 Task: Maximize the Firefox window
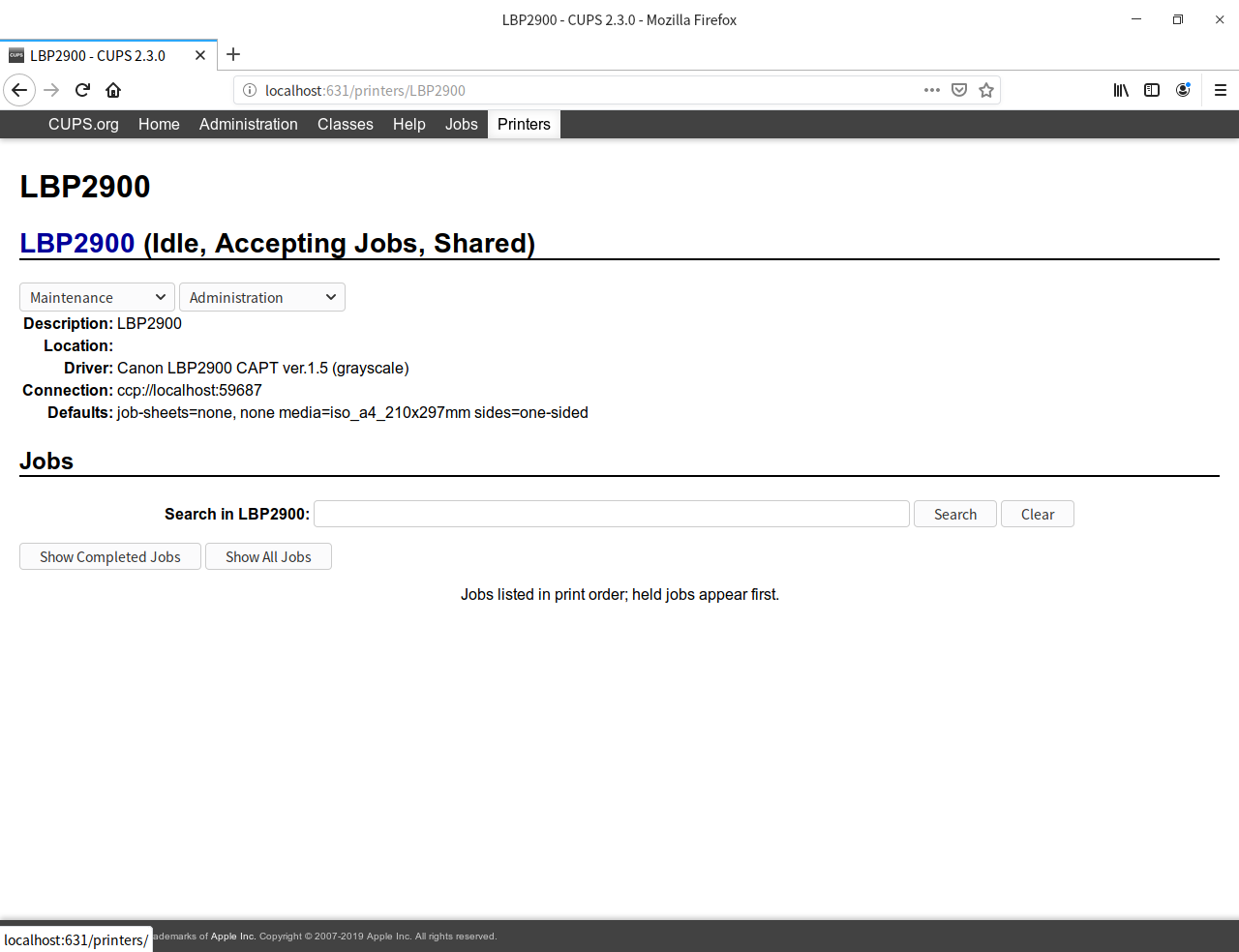pos(1178,19)
